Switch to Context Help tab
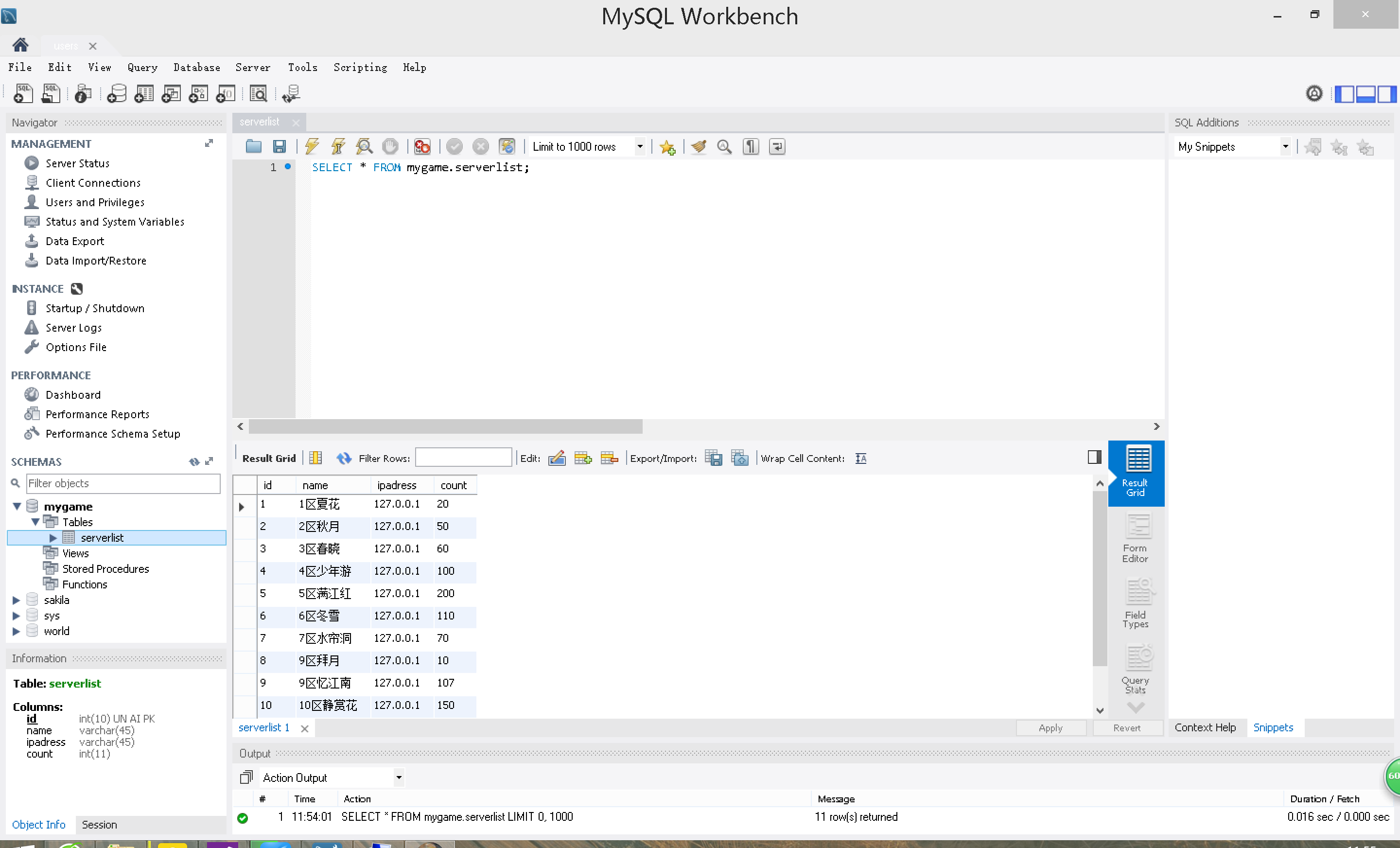This screenshot has width=1400, height=848. 1205,727
